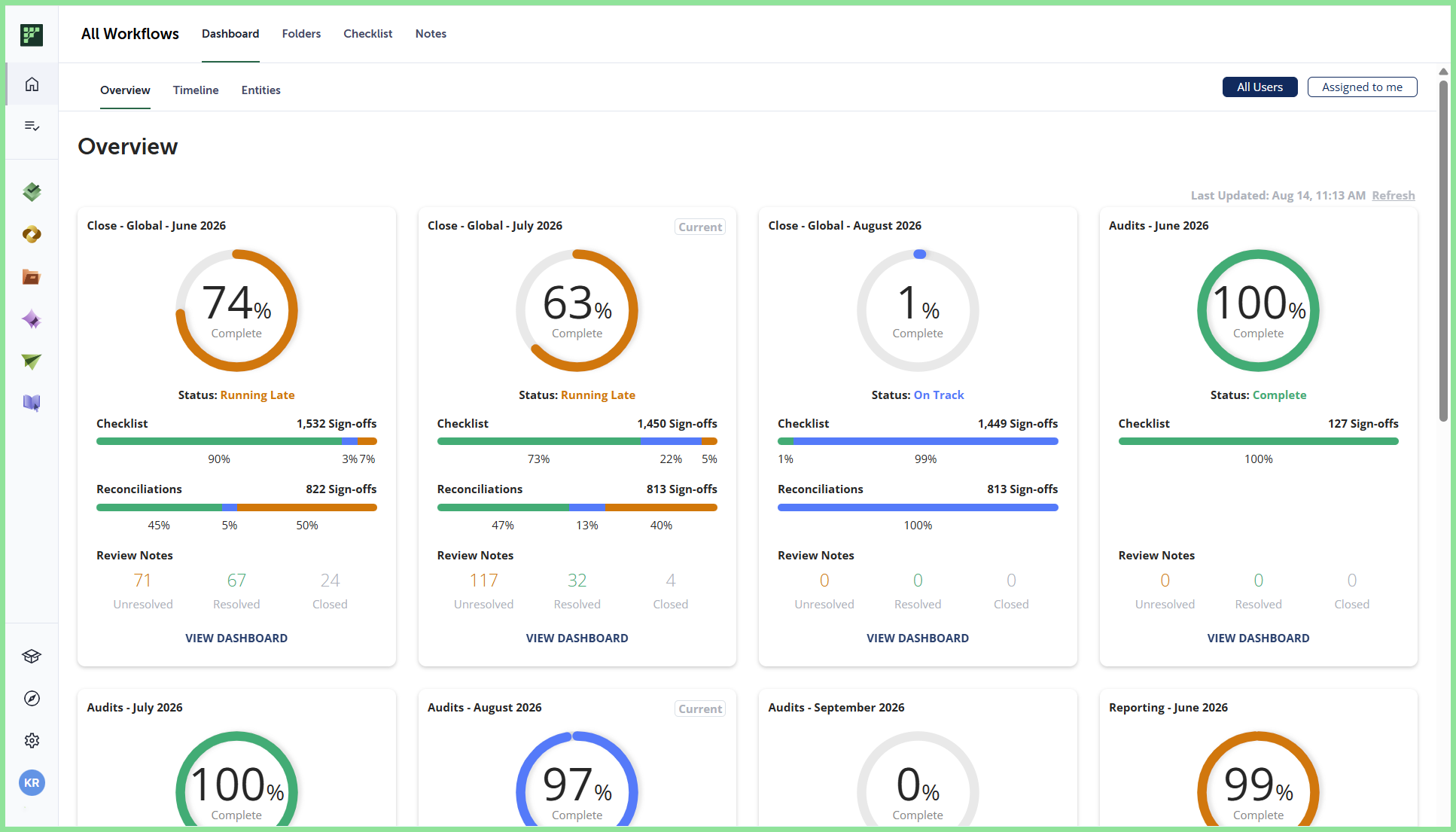This screenshot has width=1456, height=832.
Task: Click the 'On Track' status text
Action: 939,395
